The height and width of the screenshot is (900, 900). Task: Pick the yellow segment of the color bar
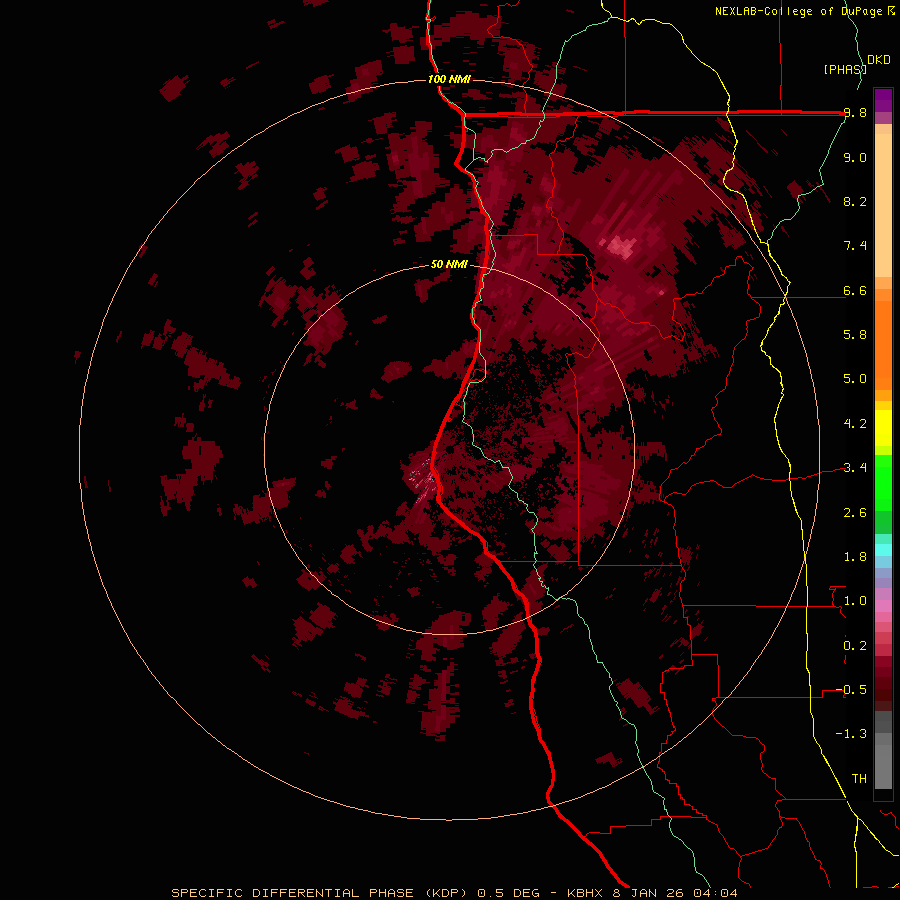883,427
